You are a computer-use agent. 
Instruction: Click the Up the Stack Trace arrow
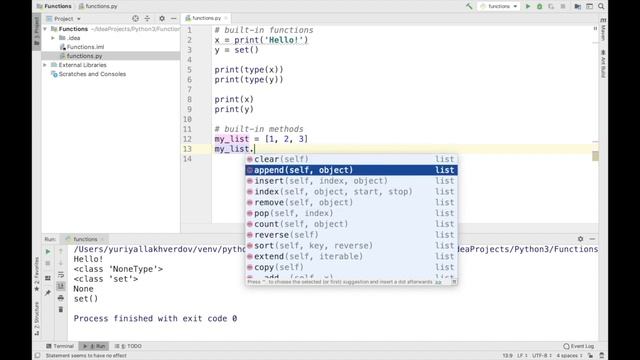coord(61,251)
